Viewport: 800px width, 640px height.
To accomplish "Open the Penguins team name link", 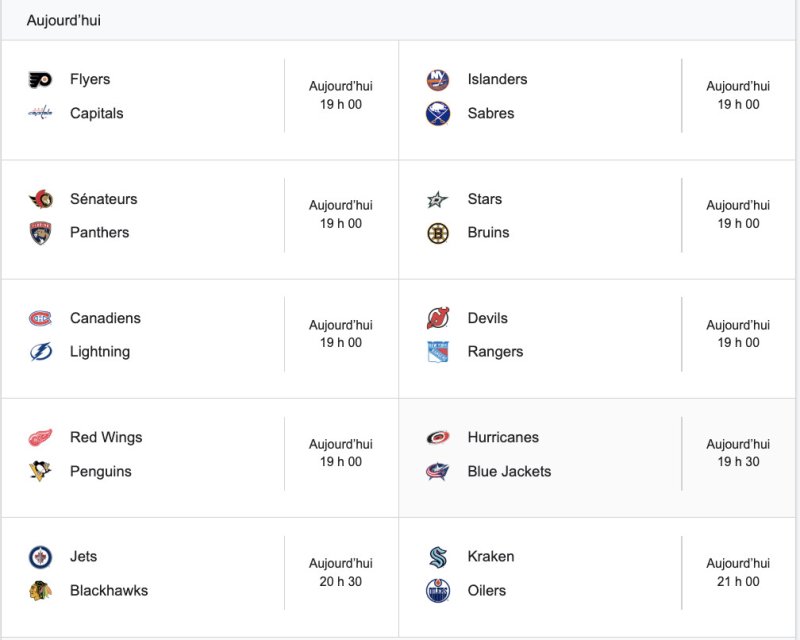I will [101, 471].
